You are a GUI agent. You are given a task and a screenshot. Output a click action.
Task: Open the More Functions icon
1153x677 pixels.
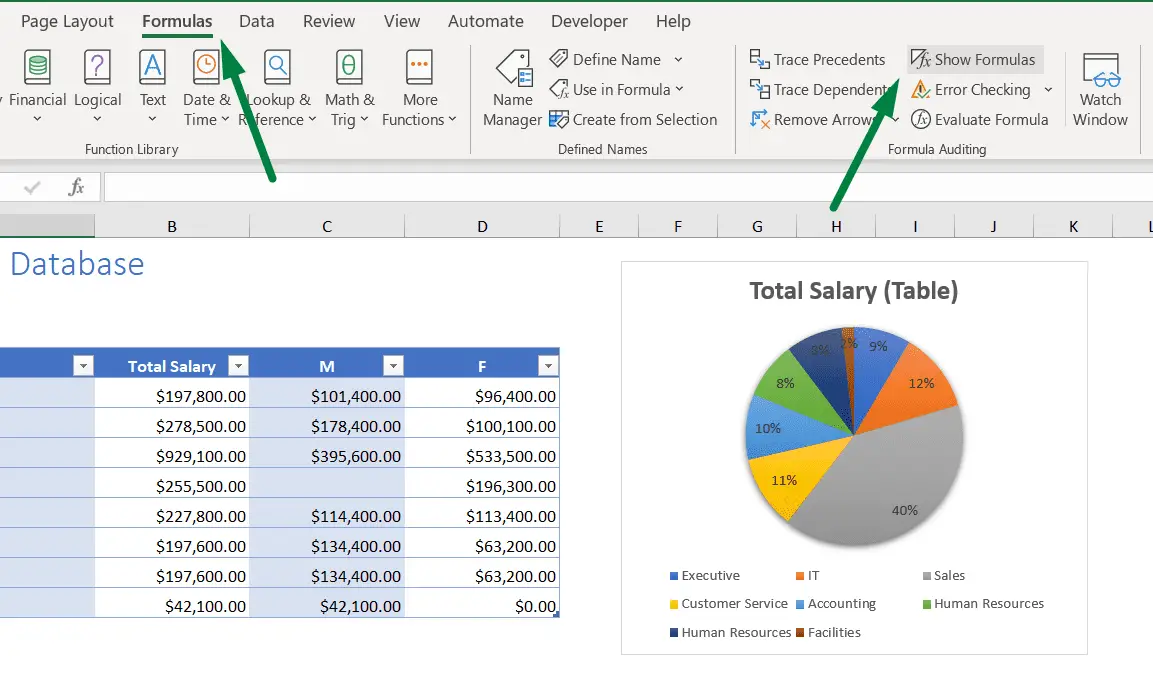pos(420,67)
